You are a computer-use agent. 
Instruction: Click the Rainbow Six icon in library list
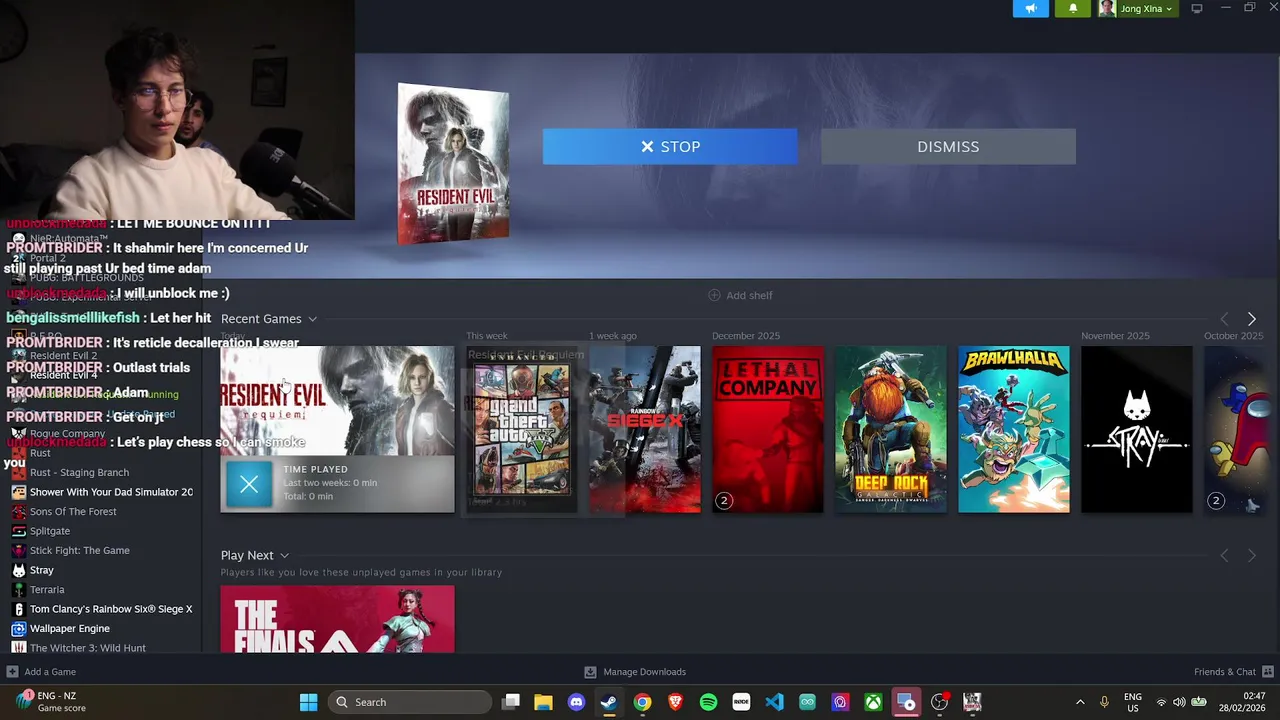pos(18,609)
